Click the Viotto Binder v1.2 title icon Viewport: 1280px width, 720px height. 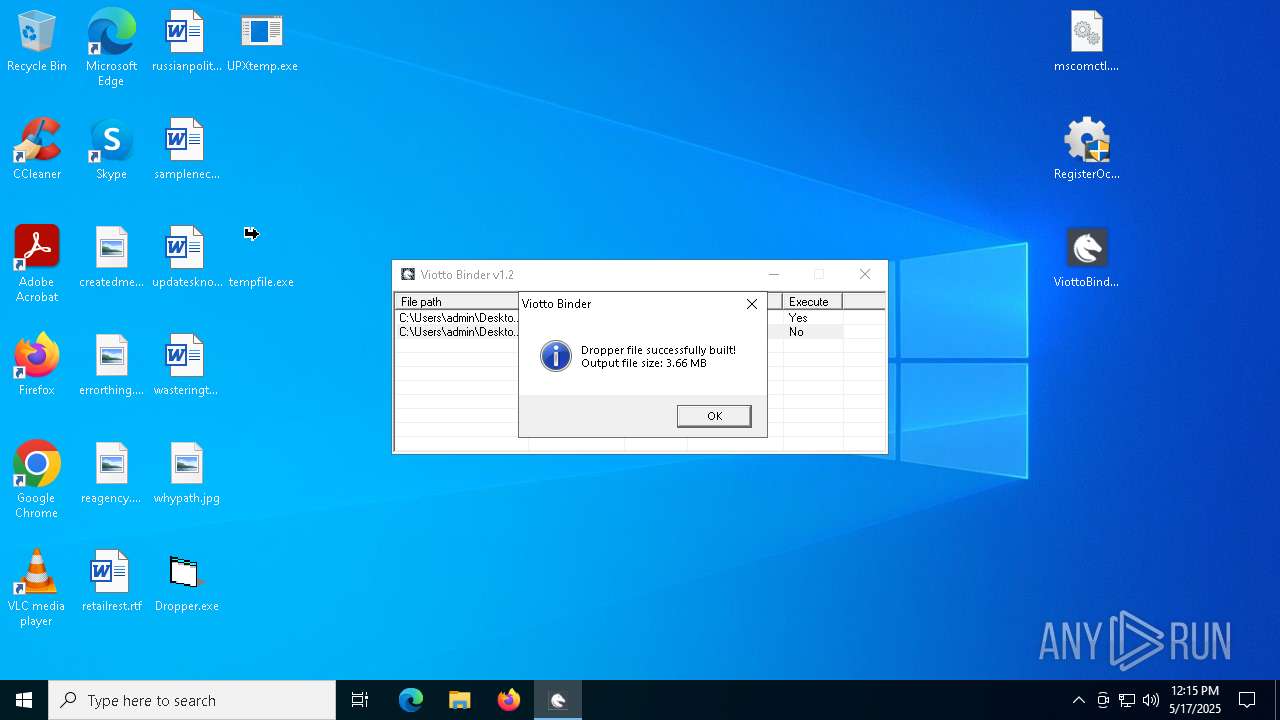408,274
